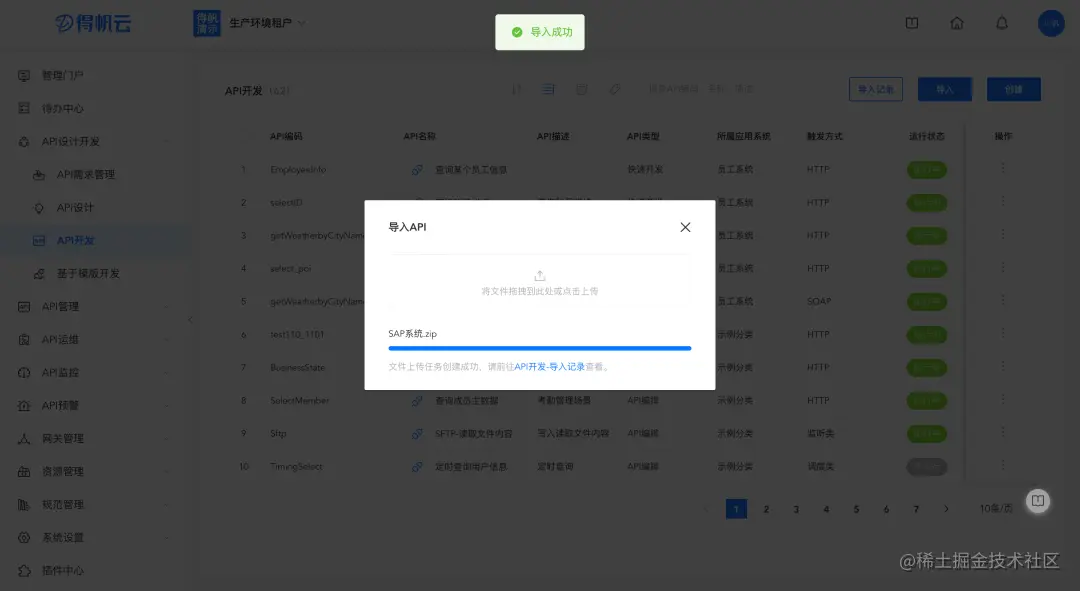Open notifications via the bell icon
This screenshot has width=1080, height=591.
point(1001,22)
